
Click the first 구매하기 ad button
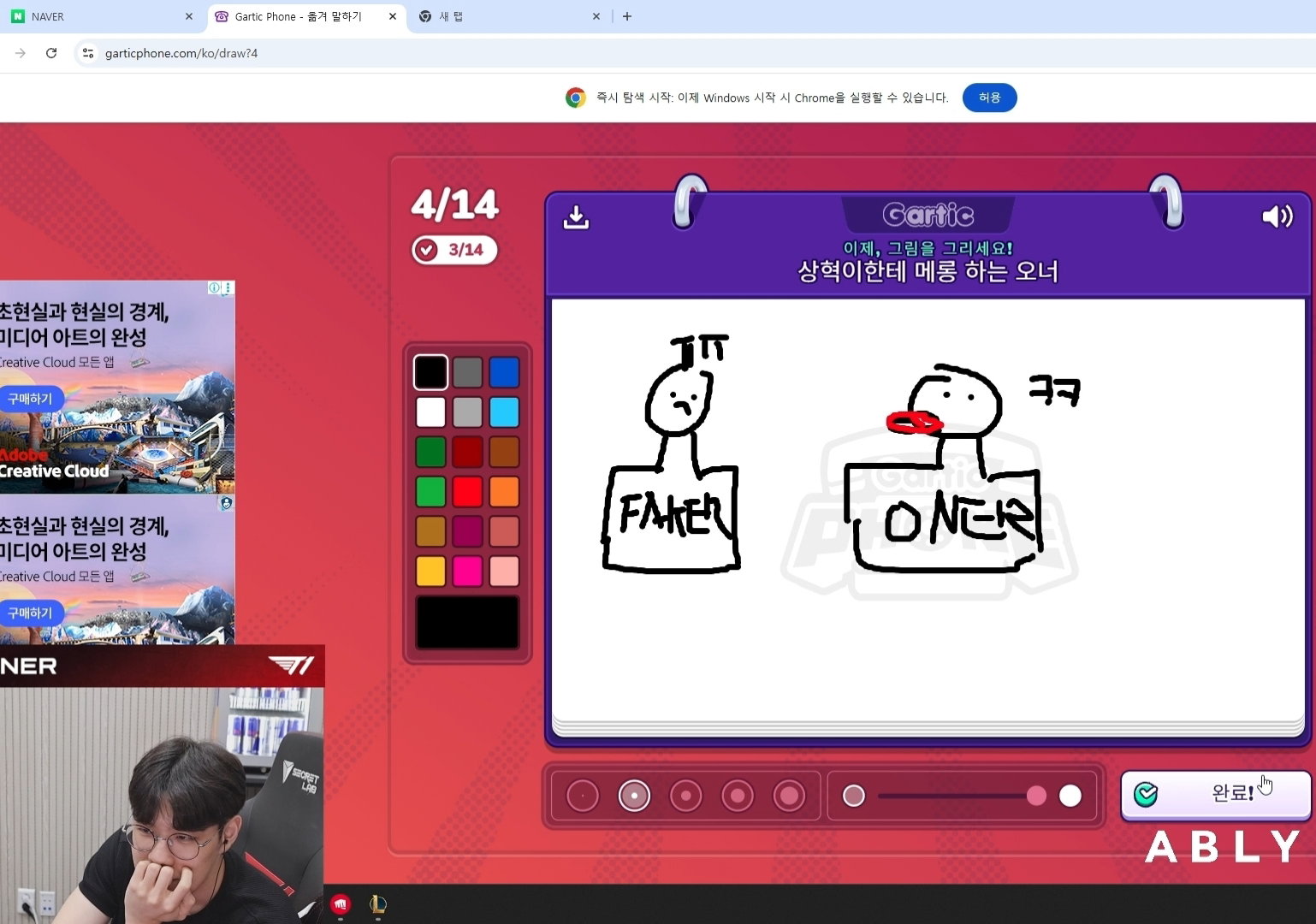coord(31,399)
